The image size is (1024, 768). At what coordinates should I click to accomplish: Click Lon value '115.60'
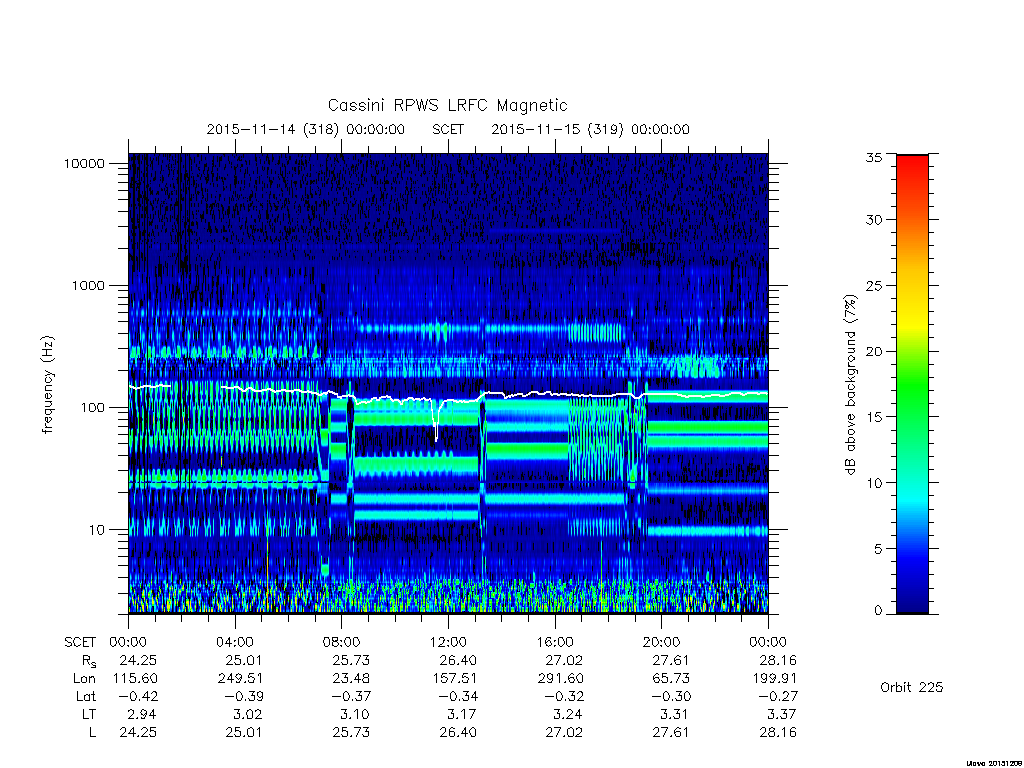click(x=135, y=679)
